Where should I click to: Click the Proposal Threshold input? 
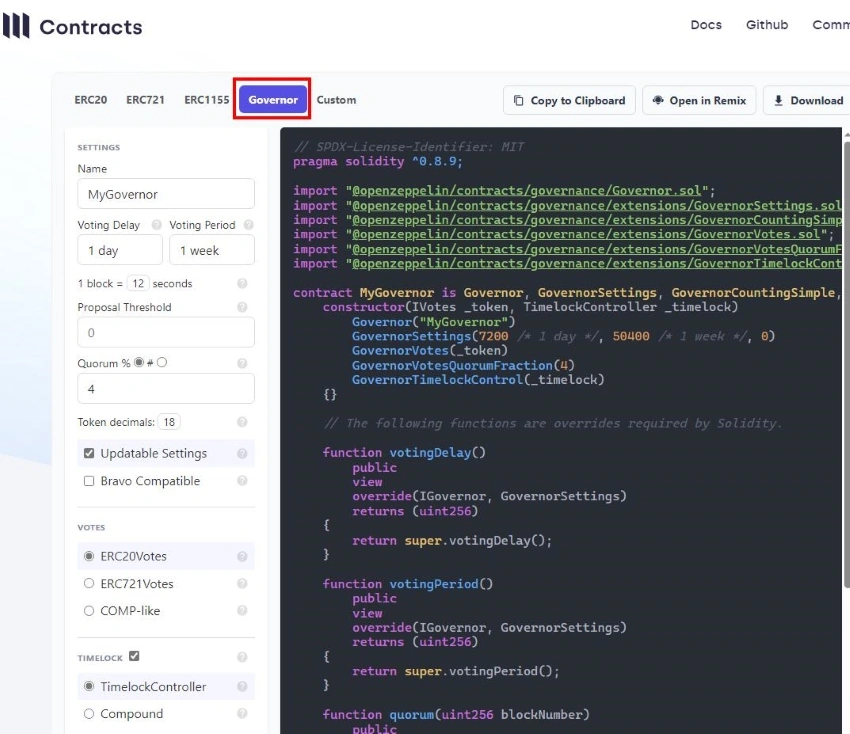(x=166, y=332)
